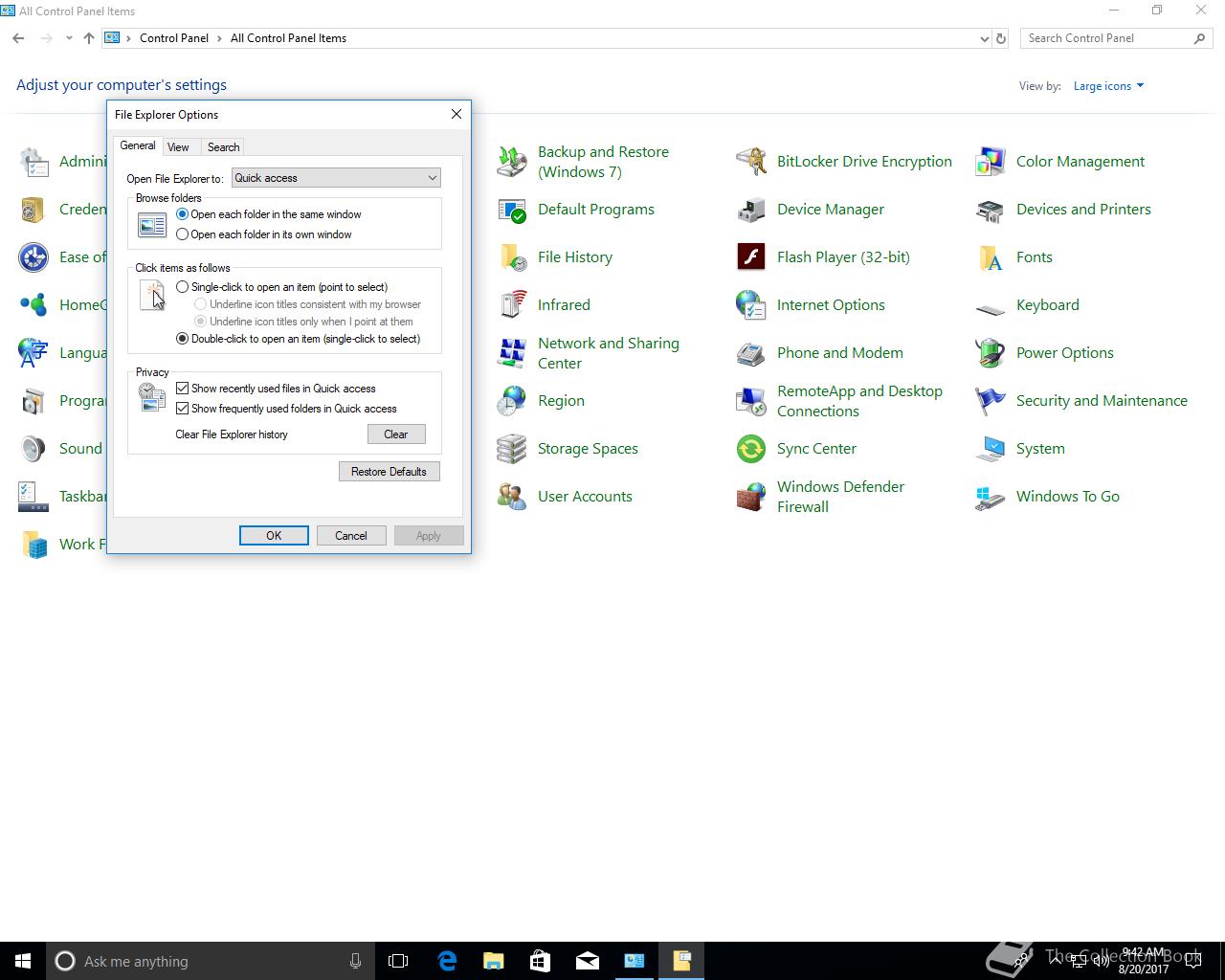This screenshot has height=980, width=1225.
Task: Click the Region globe icon
Action: (x=512, y=401)
